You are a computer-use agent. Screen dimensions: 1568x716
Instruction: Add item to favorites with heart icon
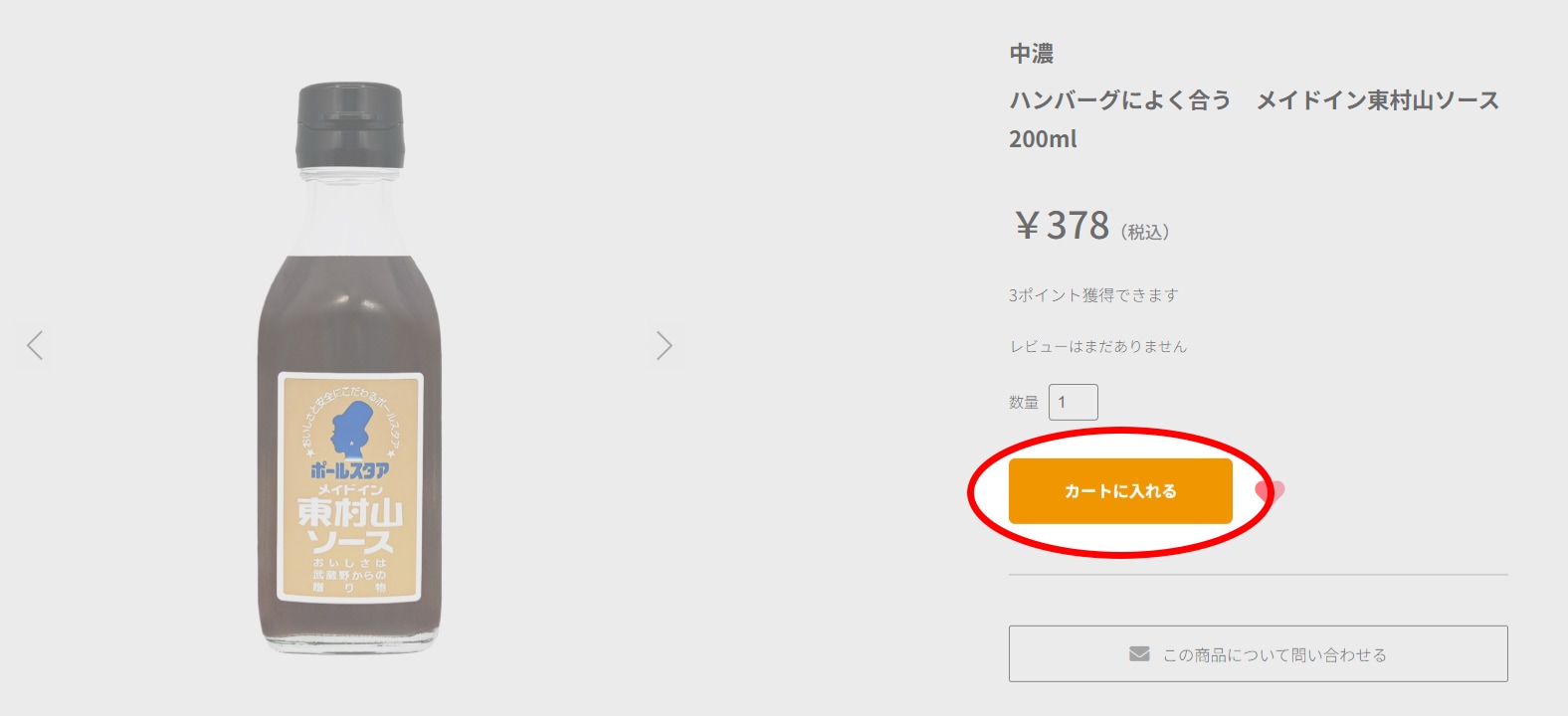coord(1271,491)
